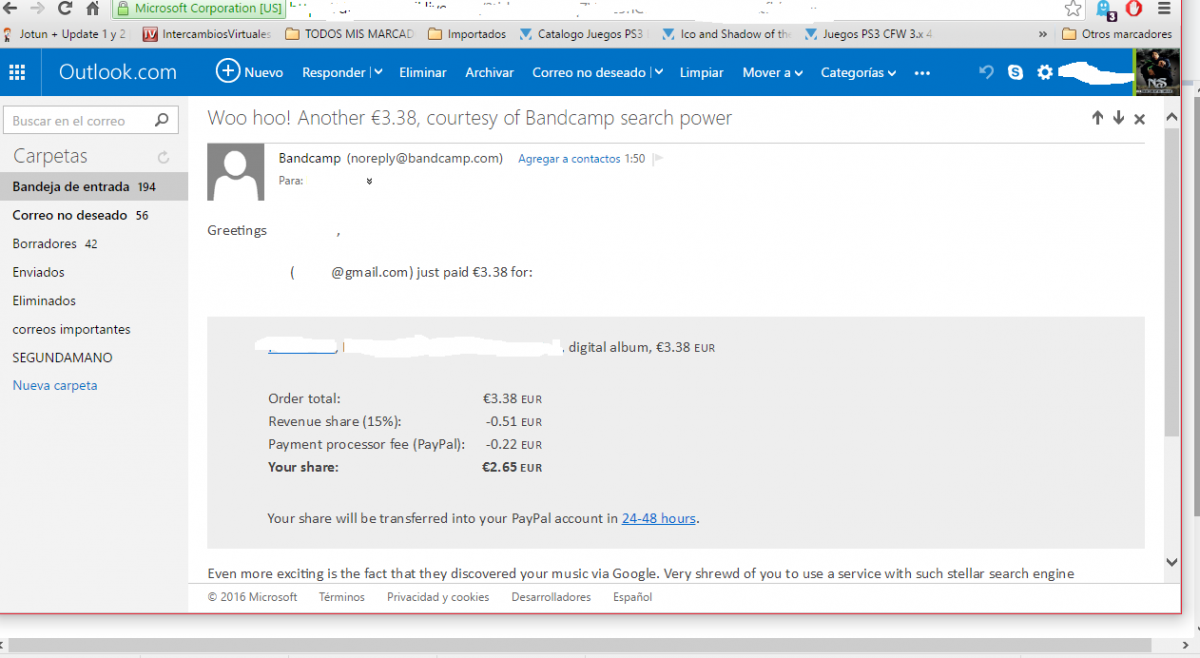Open Importados bookmark folder
The width and height of the screenshot is (1200, 658).
point(467,34)
